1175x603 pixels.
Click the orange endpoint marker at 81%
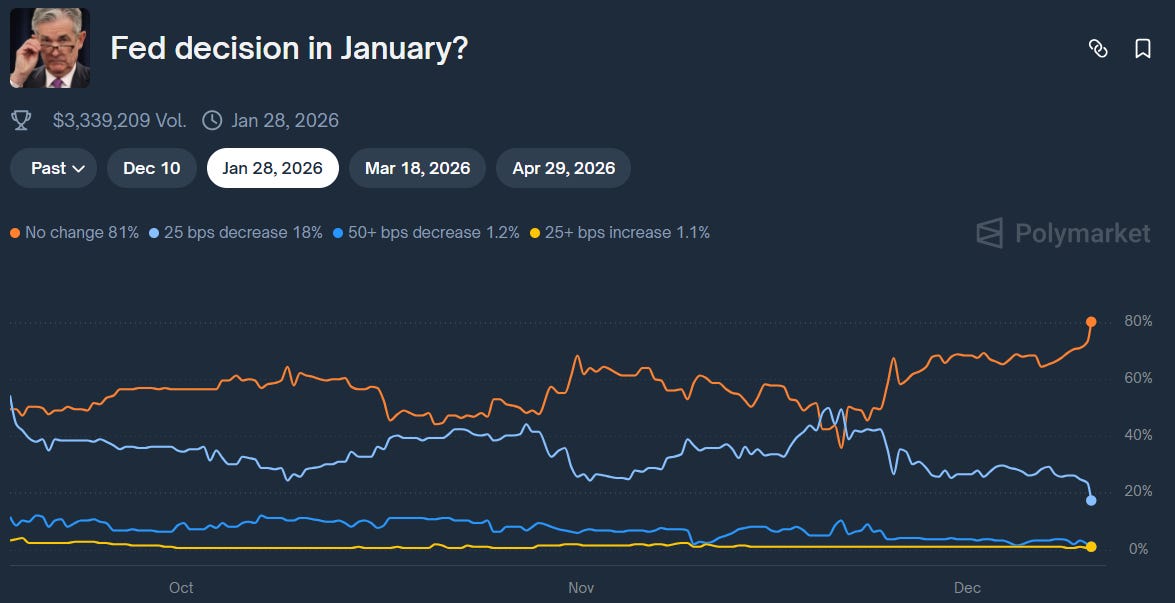1090,323
